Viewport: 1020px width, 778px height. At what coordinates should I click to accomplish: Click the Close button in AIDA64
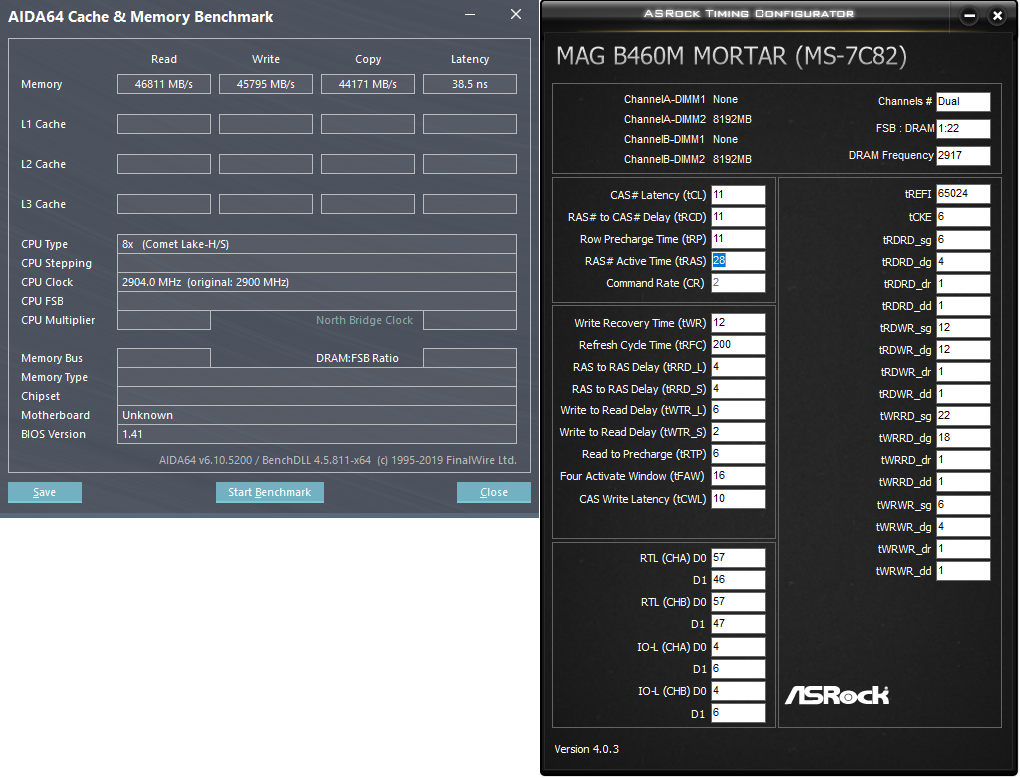[494, 492]
